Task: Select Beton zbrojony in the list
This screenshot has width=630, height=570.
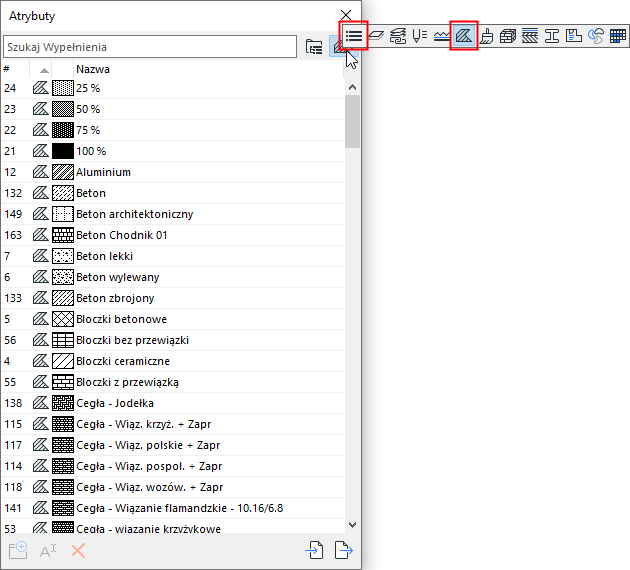Action: click(x=173, y=298)
